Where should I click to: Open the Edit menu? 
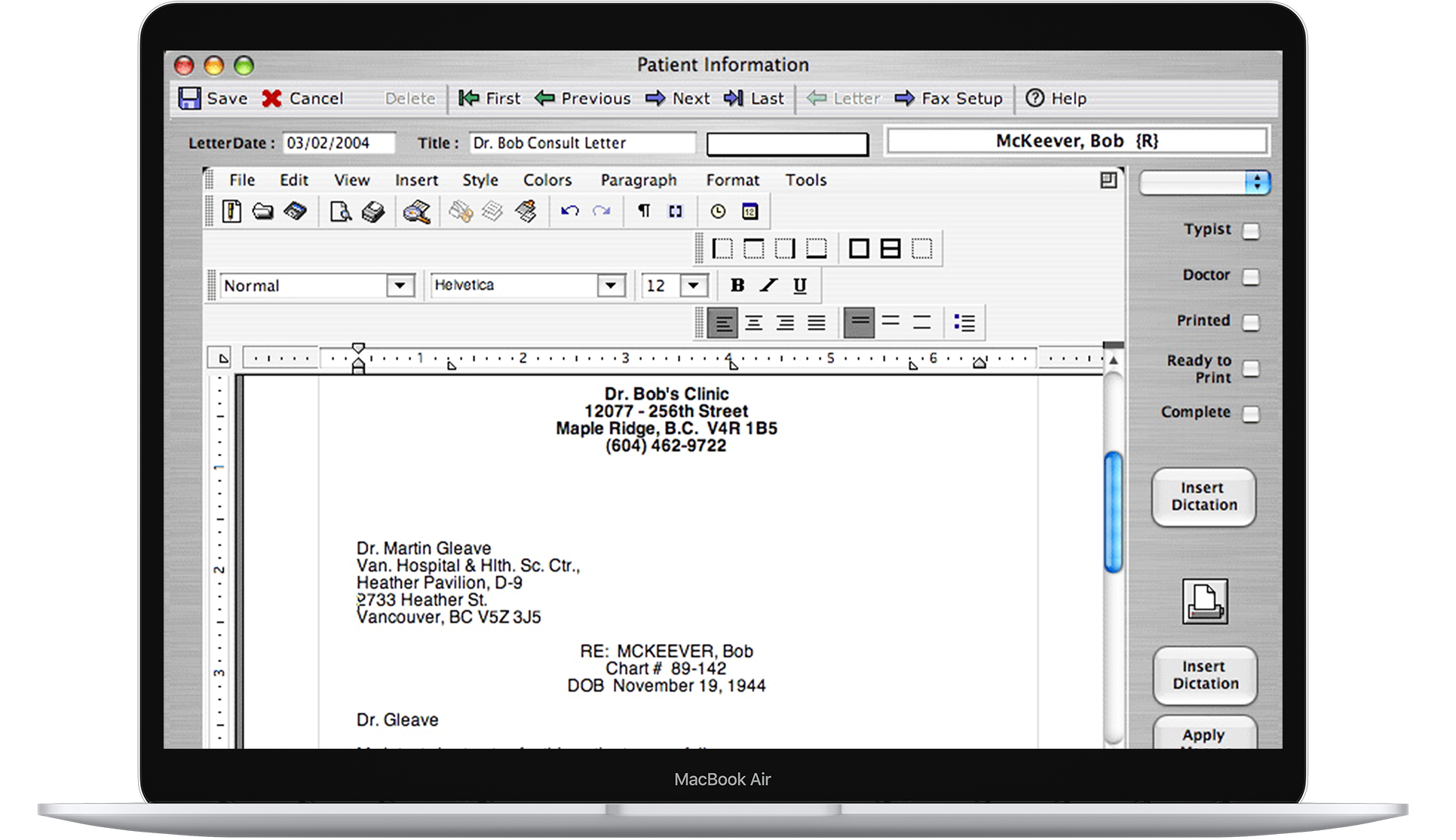point(294,180)
